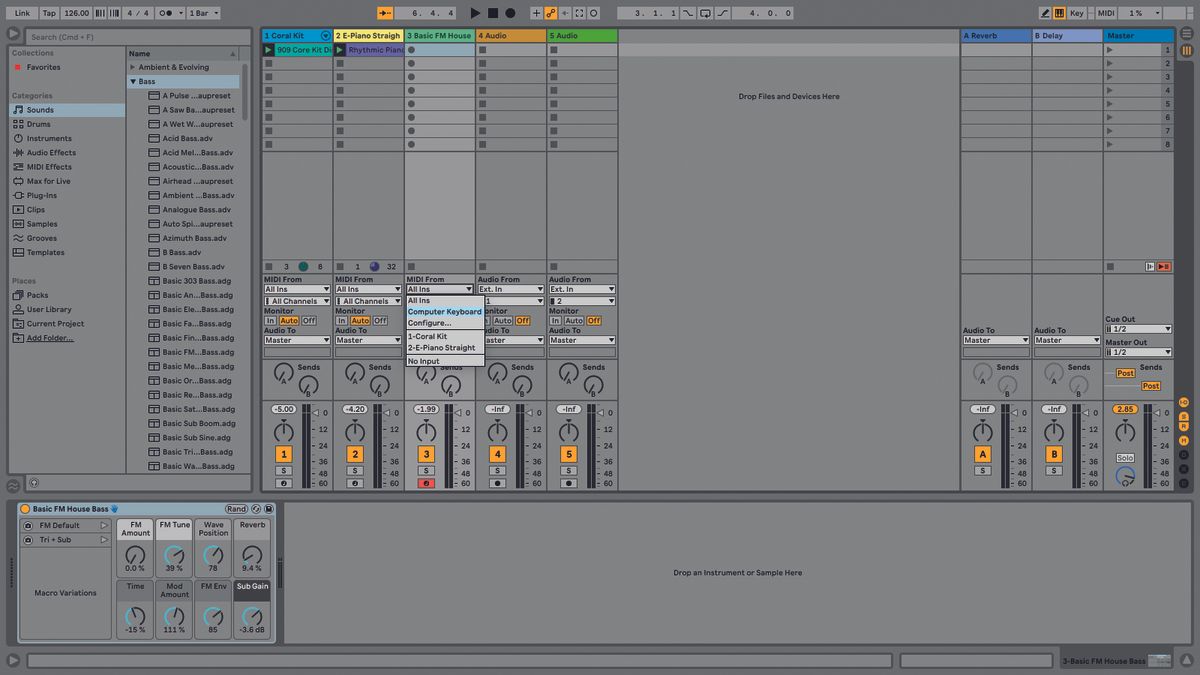Click the FM Amount macro knob

point(135,554)
